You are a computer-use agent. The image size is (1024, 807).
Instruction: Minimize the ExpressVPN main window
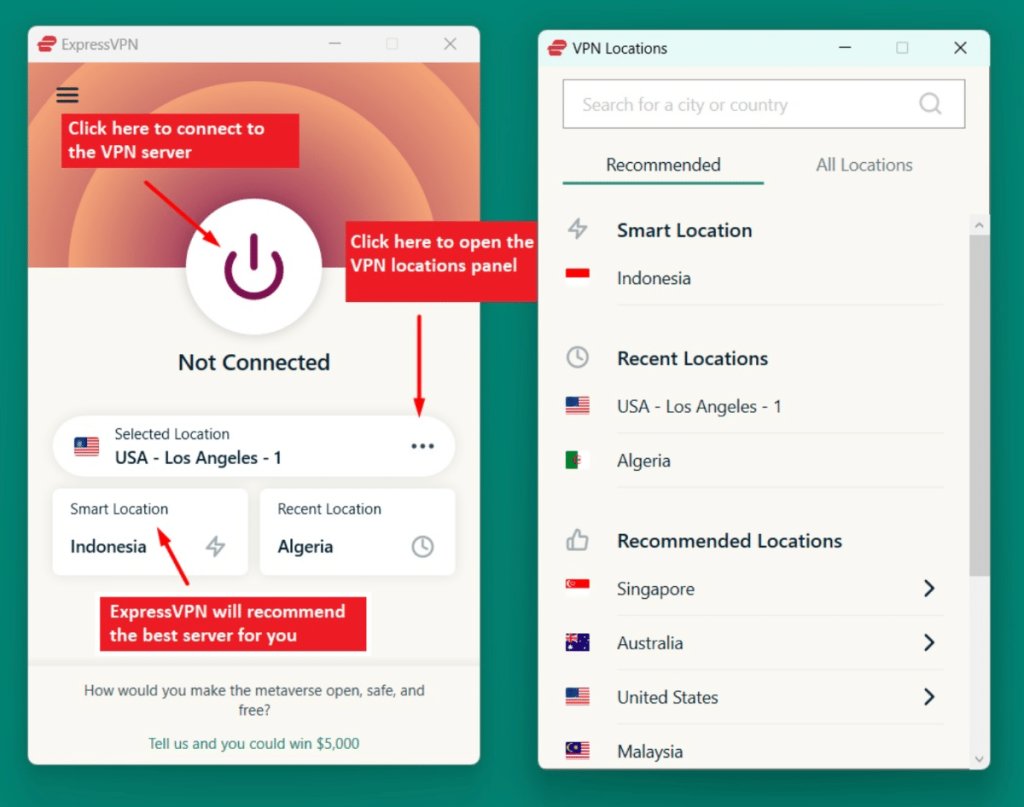click(x=335, y=44)
